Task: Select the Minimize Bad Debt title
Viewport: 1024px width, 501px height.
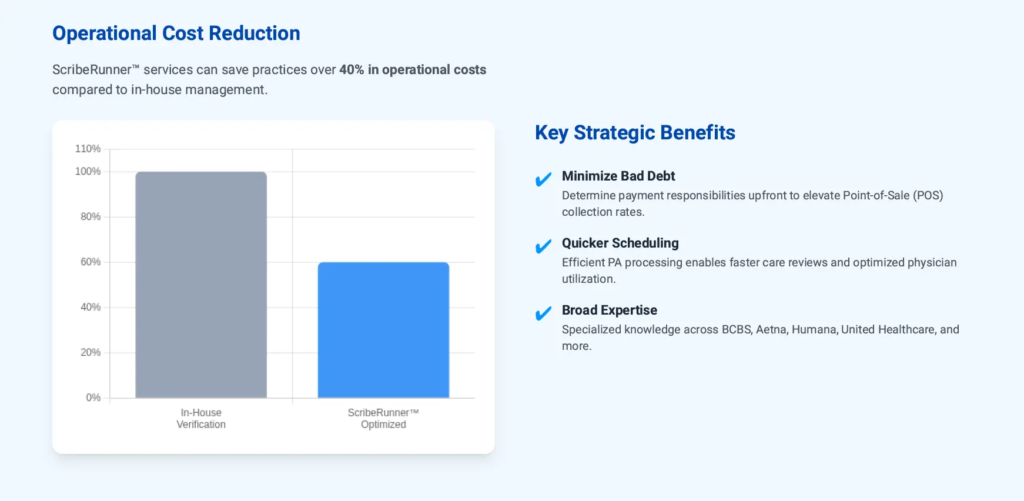Action: click(x=618, y=176)
